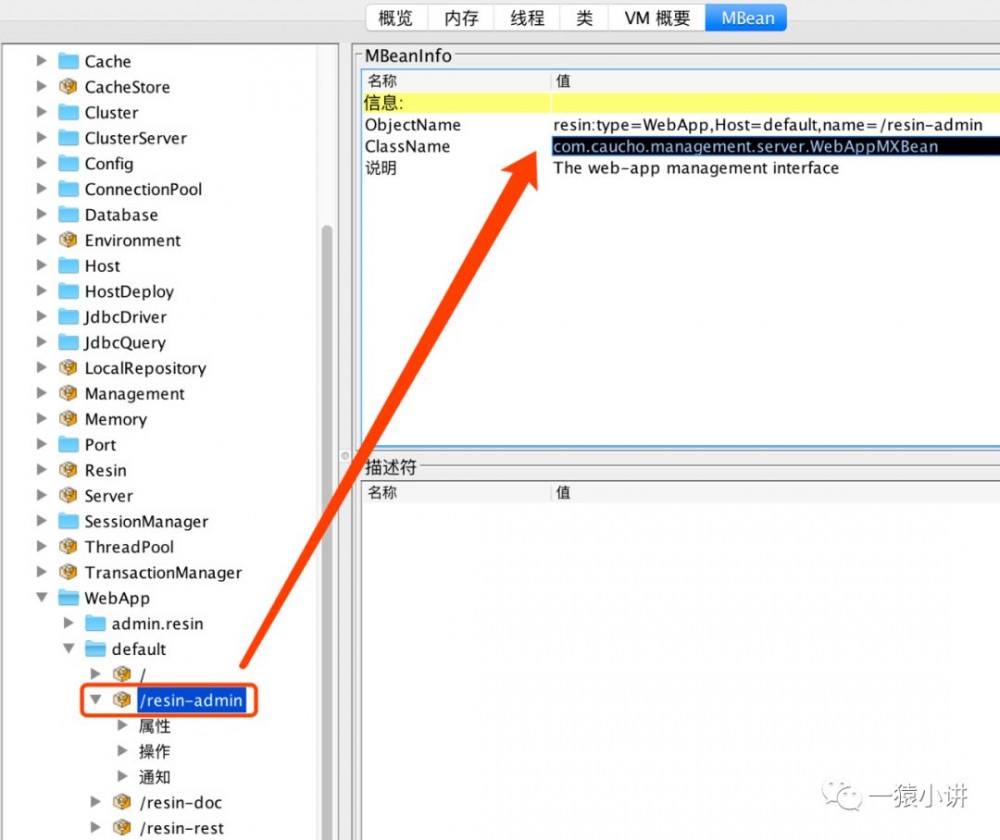Collapse the /resin-admin node
Viewport: 1000px width, 840px height.
pyautogui.click(x=95, y=700)
